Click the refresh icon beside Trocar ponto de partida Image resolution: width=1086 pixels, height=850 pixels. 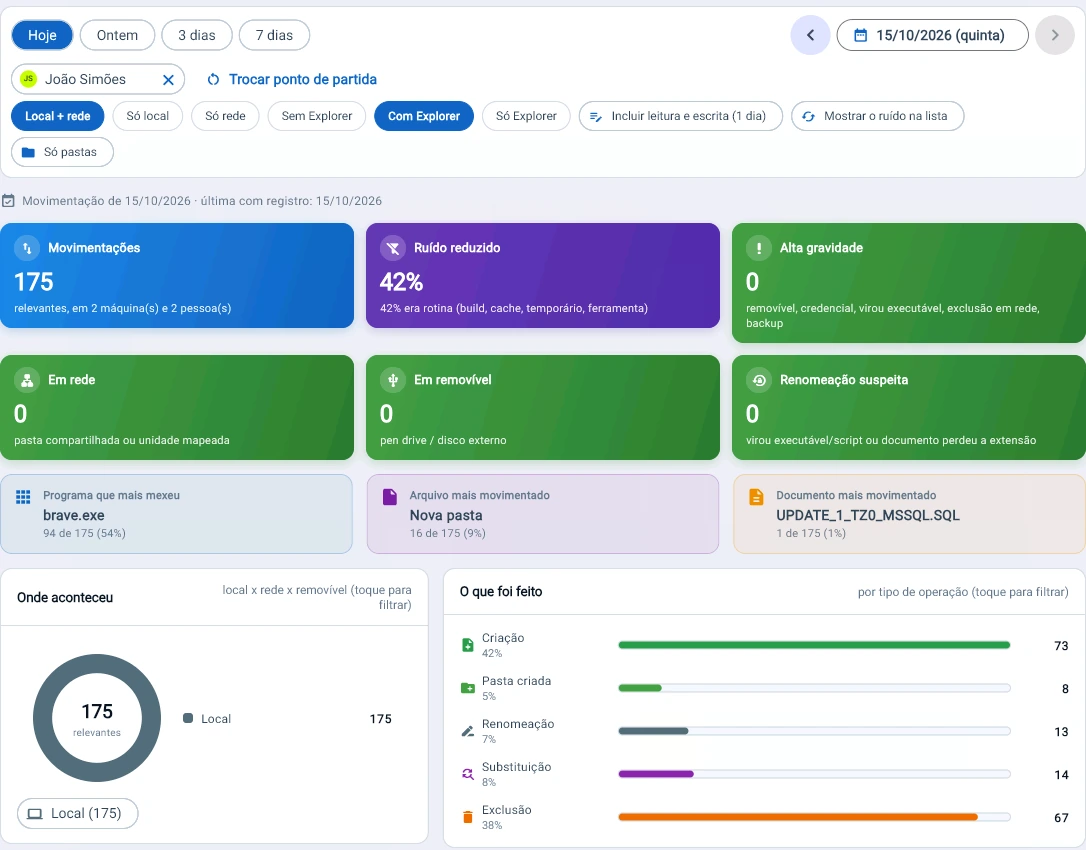pyautogui.click(x=213, y=80)
